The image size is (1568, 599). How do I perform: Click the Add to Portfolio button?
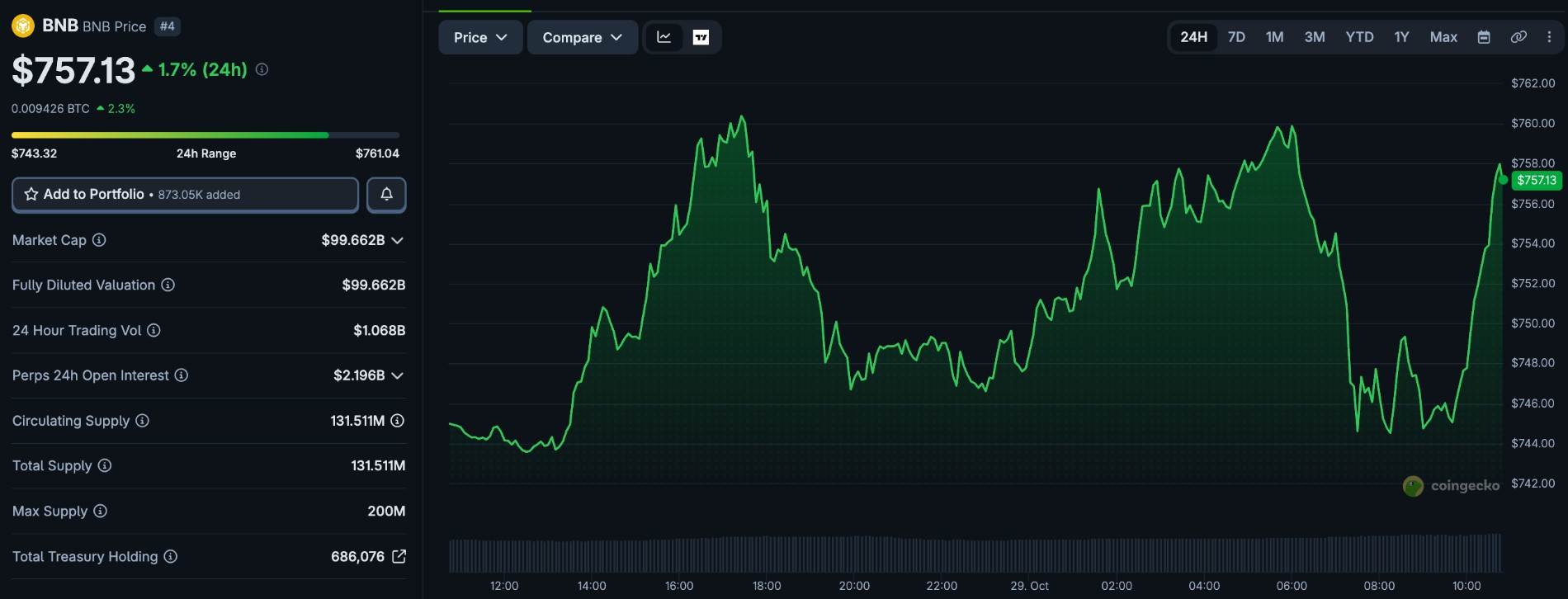point(185,195)
